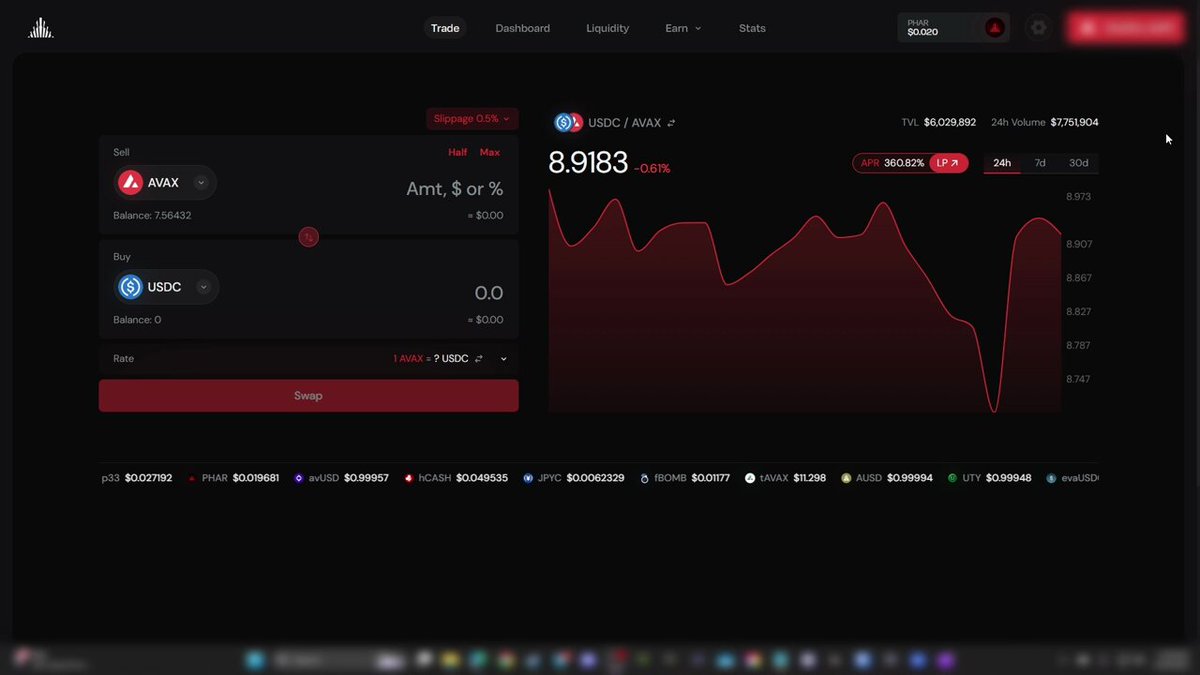Viewport: 1200px width, 675px height.
Task: Click the Pharaoh pyramid logo
Action: tap(40, 28)
